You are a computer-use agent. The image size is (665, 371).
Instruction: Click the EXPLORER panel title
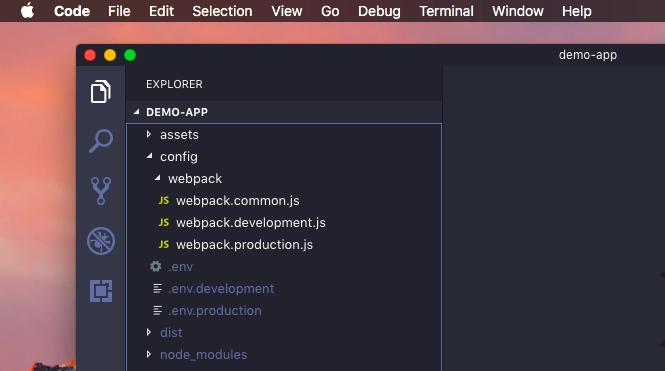pos(174,84)
